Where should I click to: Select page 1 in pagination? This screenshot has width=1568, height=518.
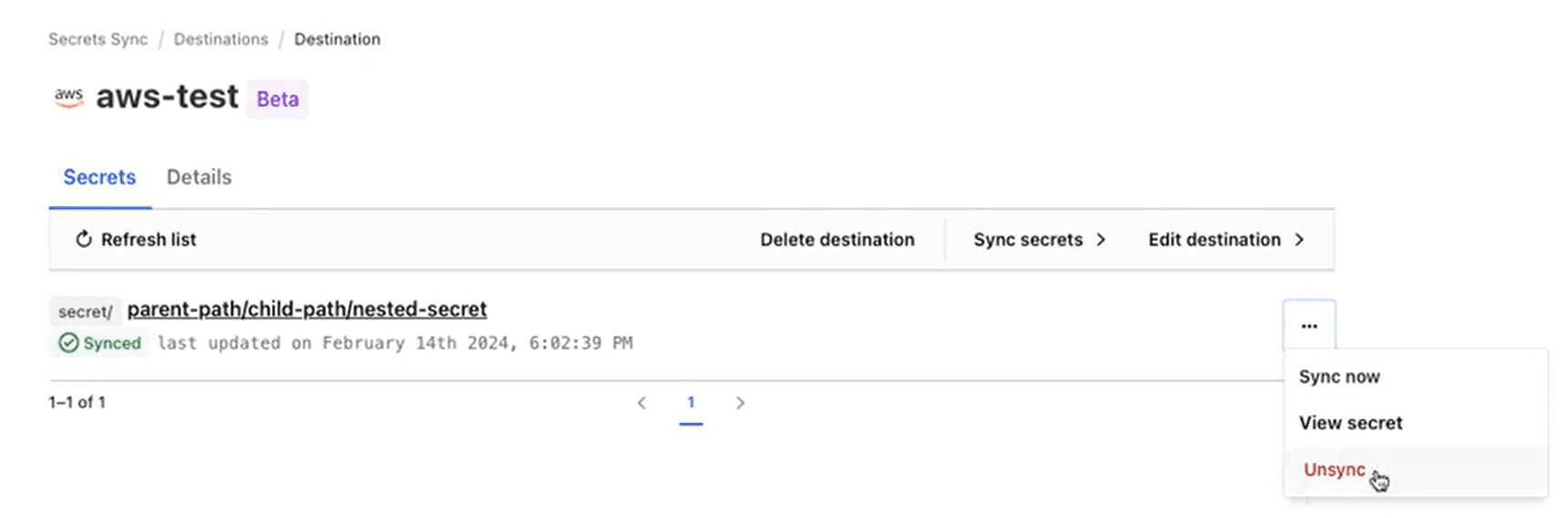tap(691, 402)
